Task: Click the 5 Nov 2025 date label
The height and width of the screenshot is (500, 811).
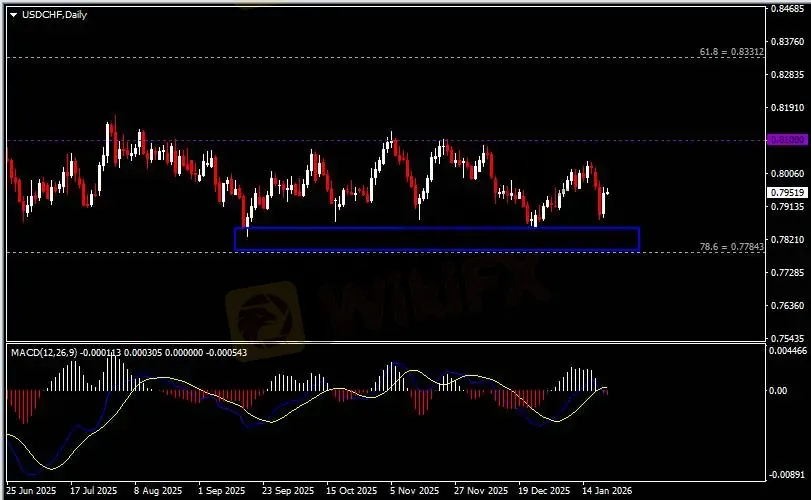Action: pyautogui.click(x=415, y=490)
